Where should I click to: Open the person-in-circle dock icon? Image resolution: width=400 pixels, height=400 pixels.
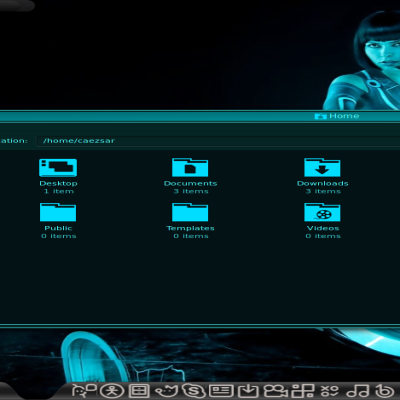click(112, 391)
